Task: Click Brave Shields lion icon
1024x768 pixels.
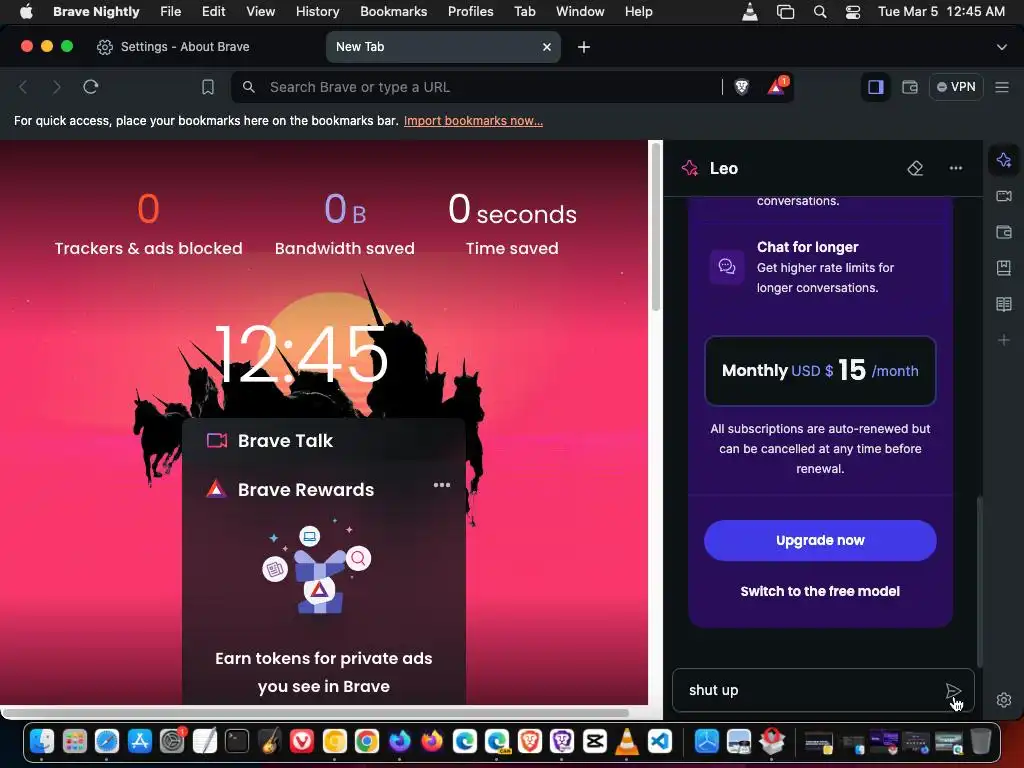Action: [x=741, y=87]
